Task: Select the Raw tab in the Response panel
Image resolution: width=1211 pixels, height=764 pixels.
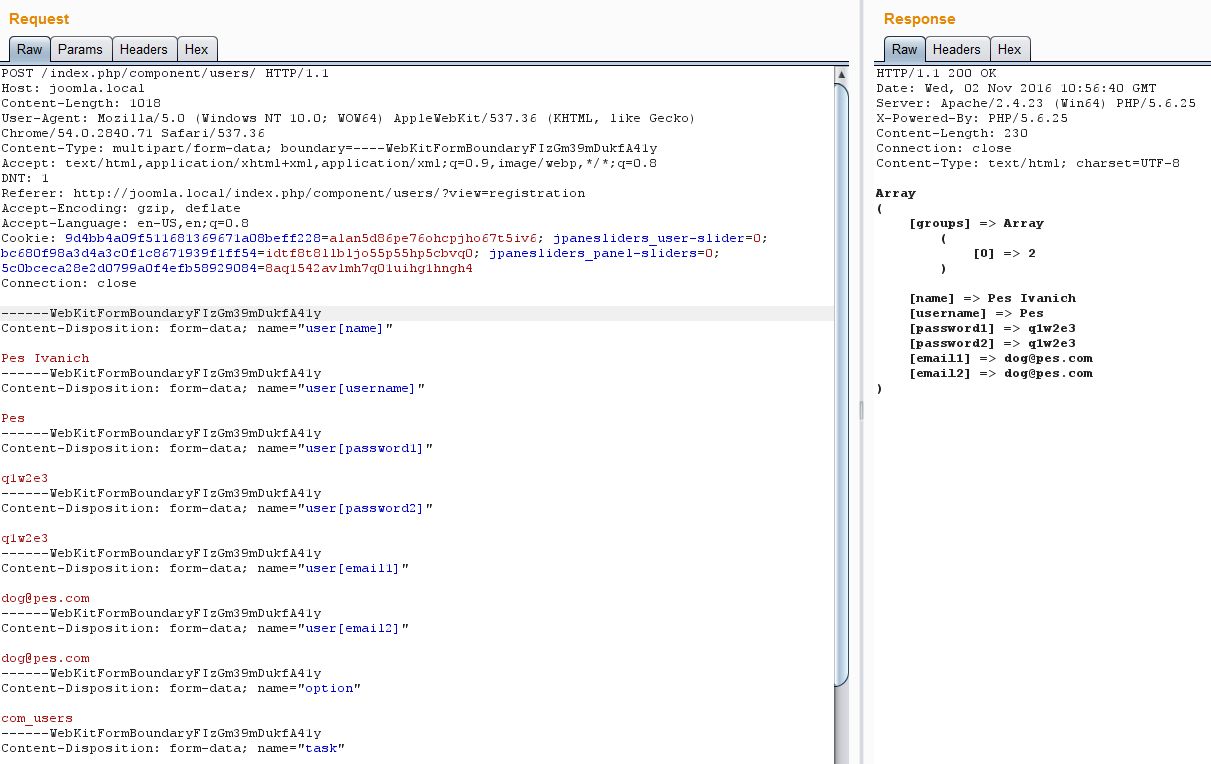Action: click(x=903, y=49)
